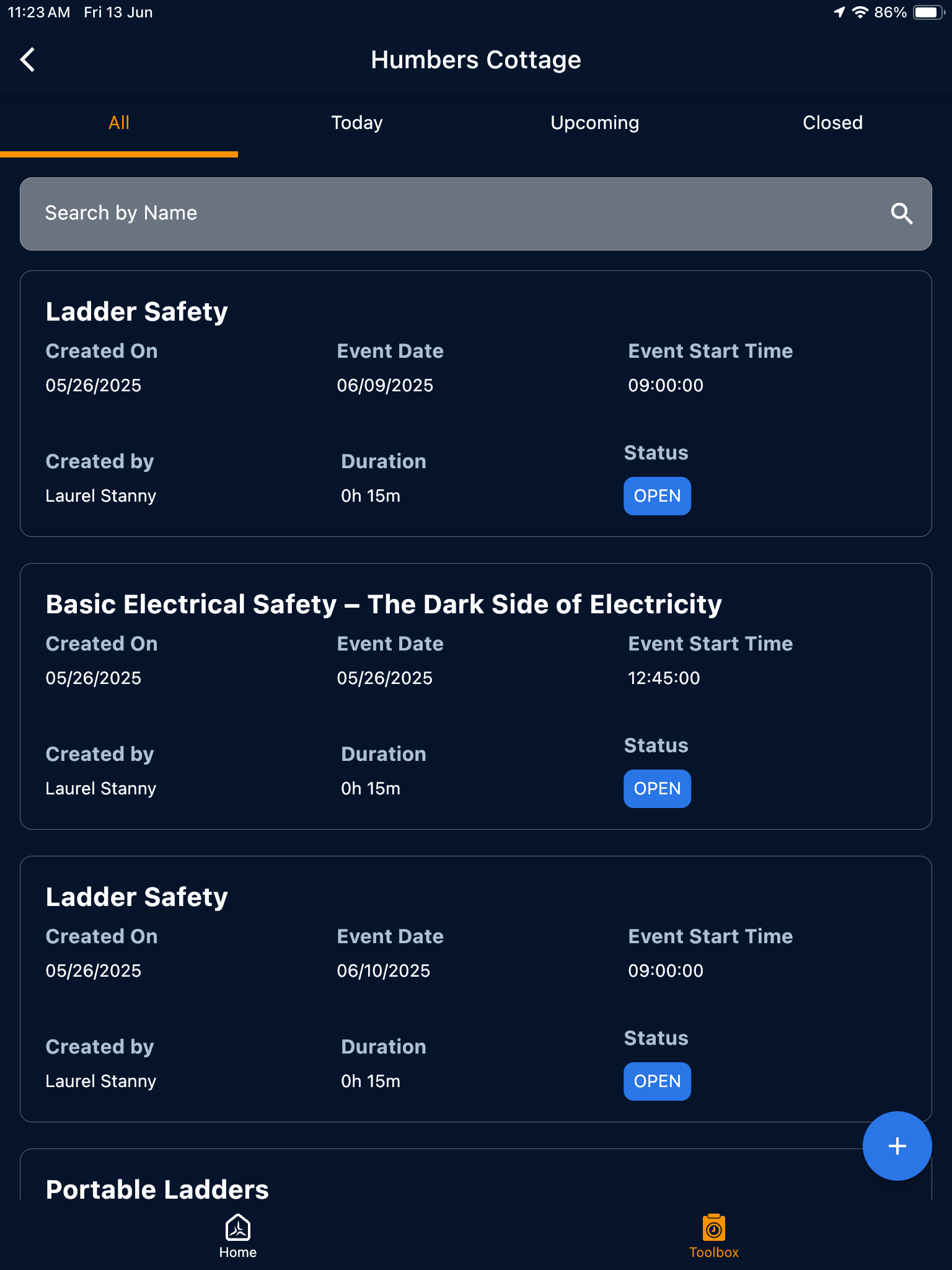This screenshot has width=952, height=1270.
Task: Click OPEN status on Ladder Safety 06/09/2025 event
Action: point(657,496)
